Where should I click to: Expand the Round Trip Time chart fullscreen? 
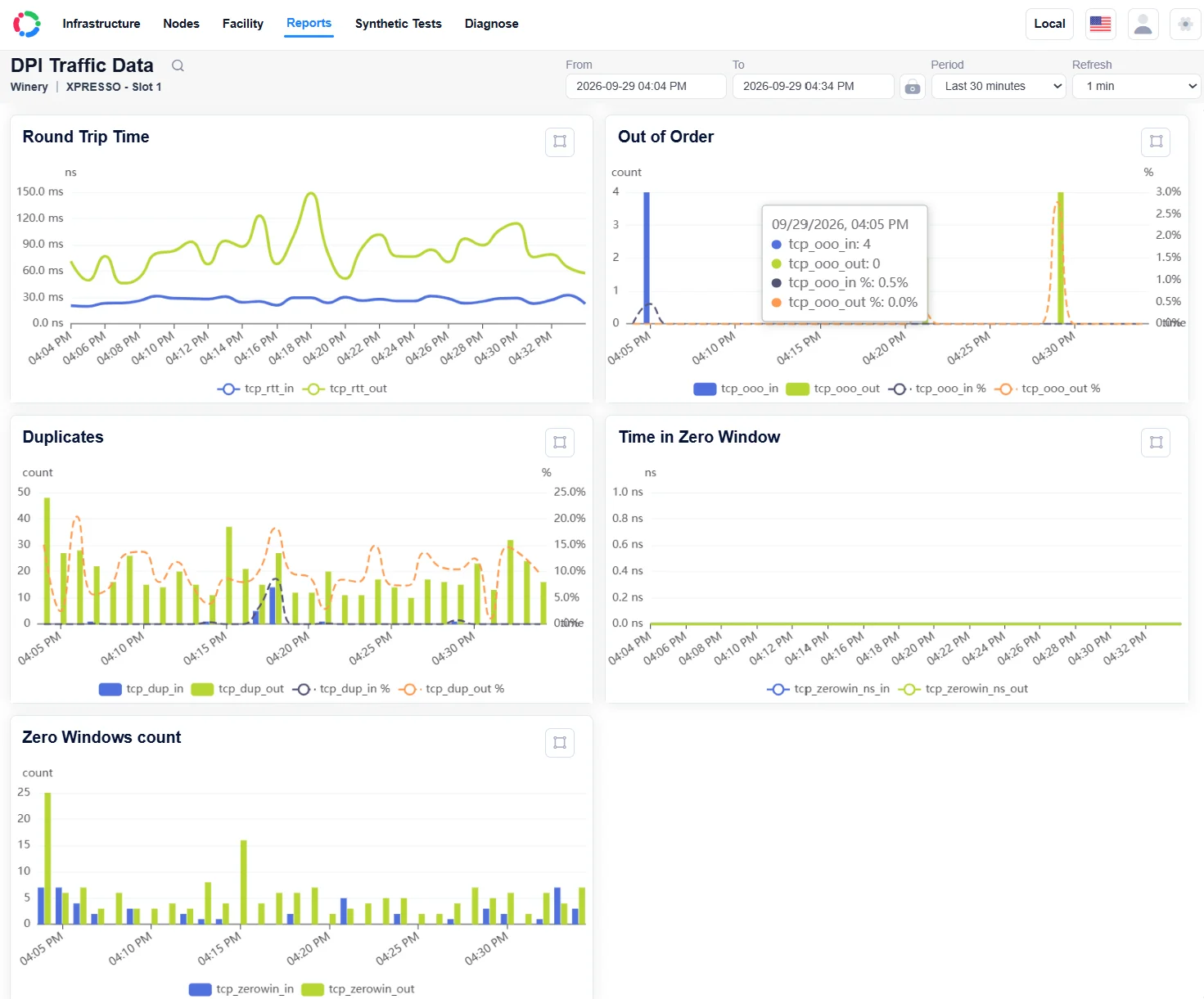pyautogui.click(x=560, y=142)
